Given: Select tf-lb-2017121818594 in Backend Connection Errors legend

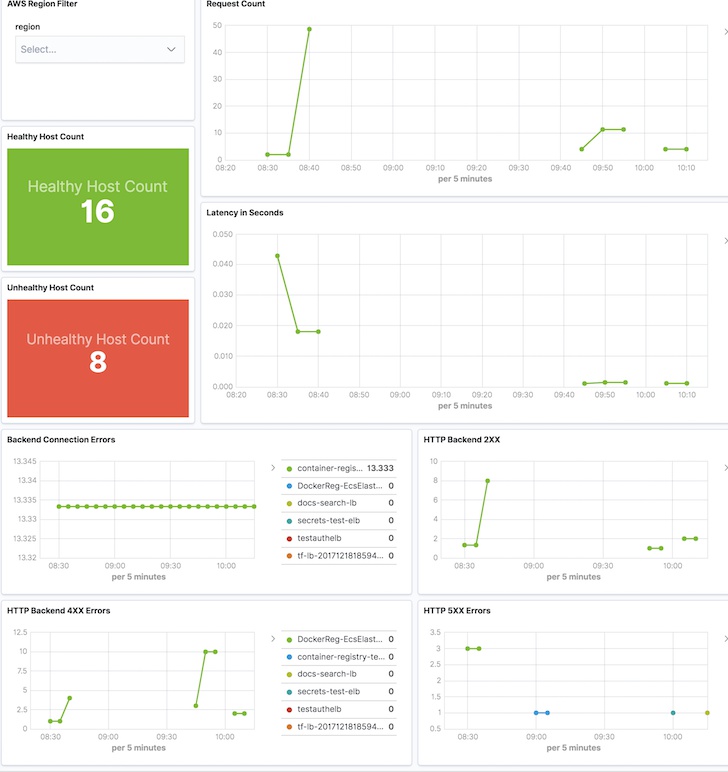Looking at the screenshot, I should 340,554.
